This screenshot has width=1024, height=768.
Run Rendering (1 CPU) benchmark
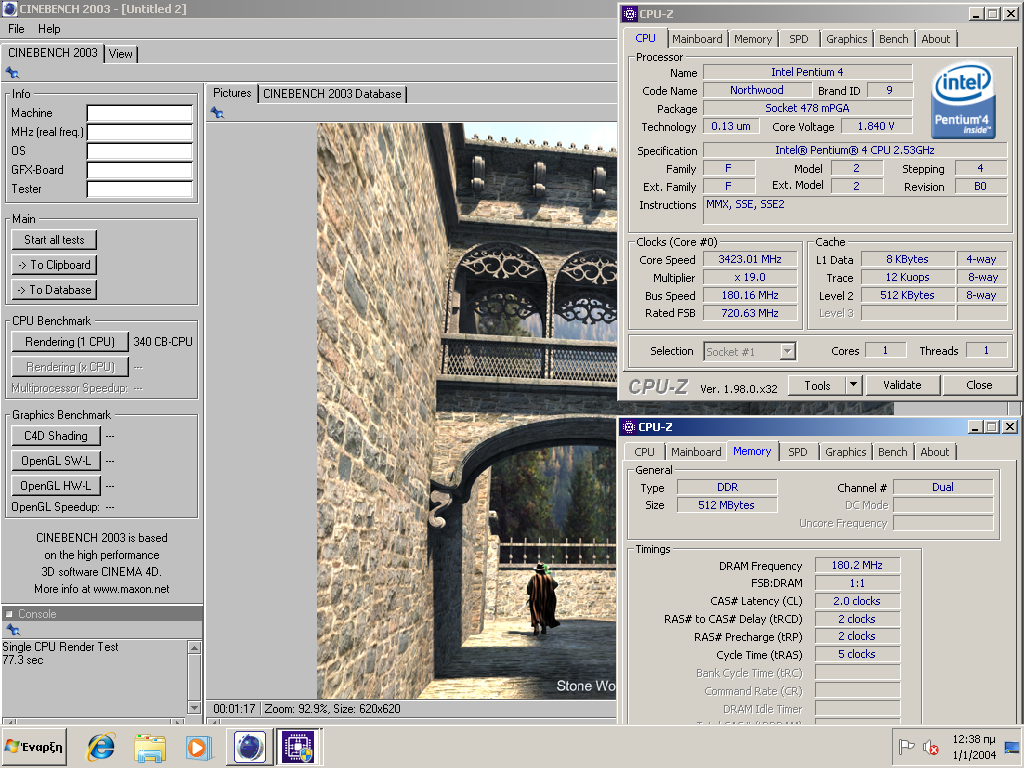tap(70, 342)
